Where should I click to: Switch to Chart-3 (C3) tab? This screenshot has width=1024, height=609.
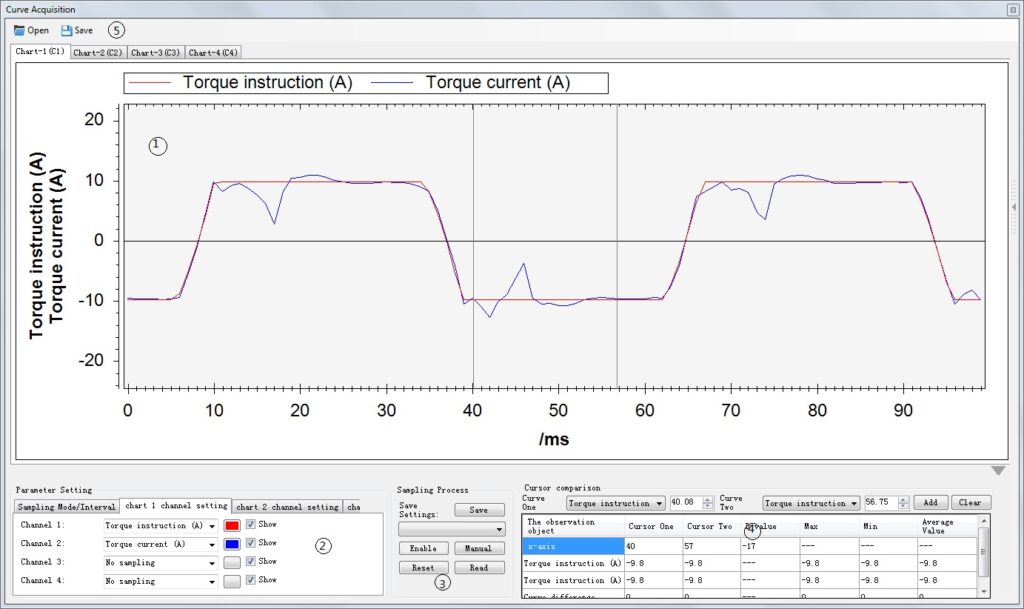click(x=155, y=52)
